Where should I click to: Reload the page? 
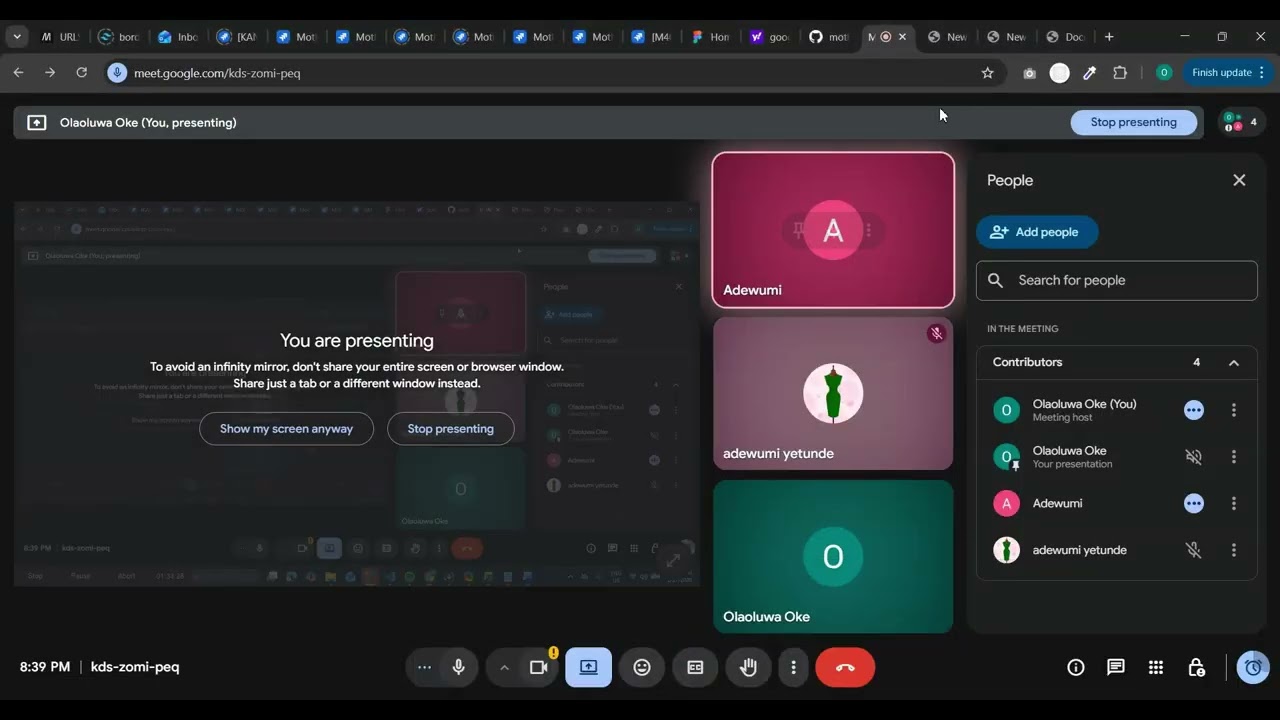82,73
